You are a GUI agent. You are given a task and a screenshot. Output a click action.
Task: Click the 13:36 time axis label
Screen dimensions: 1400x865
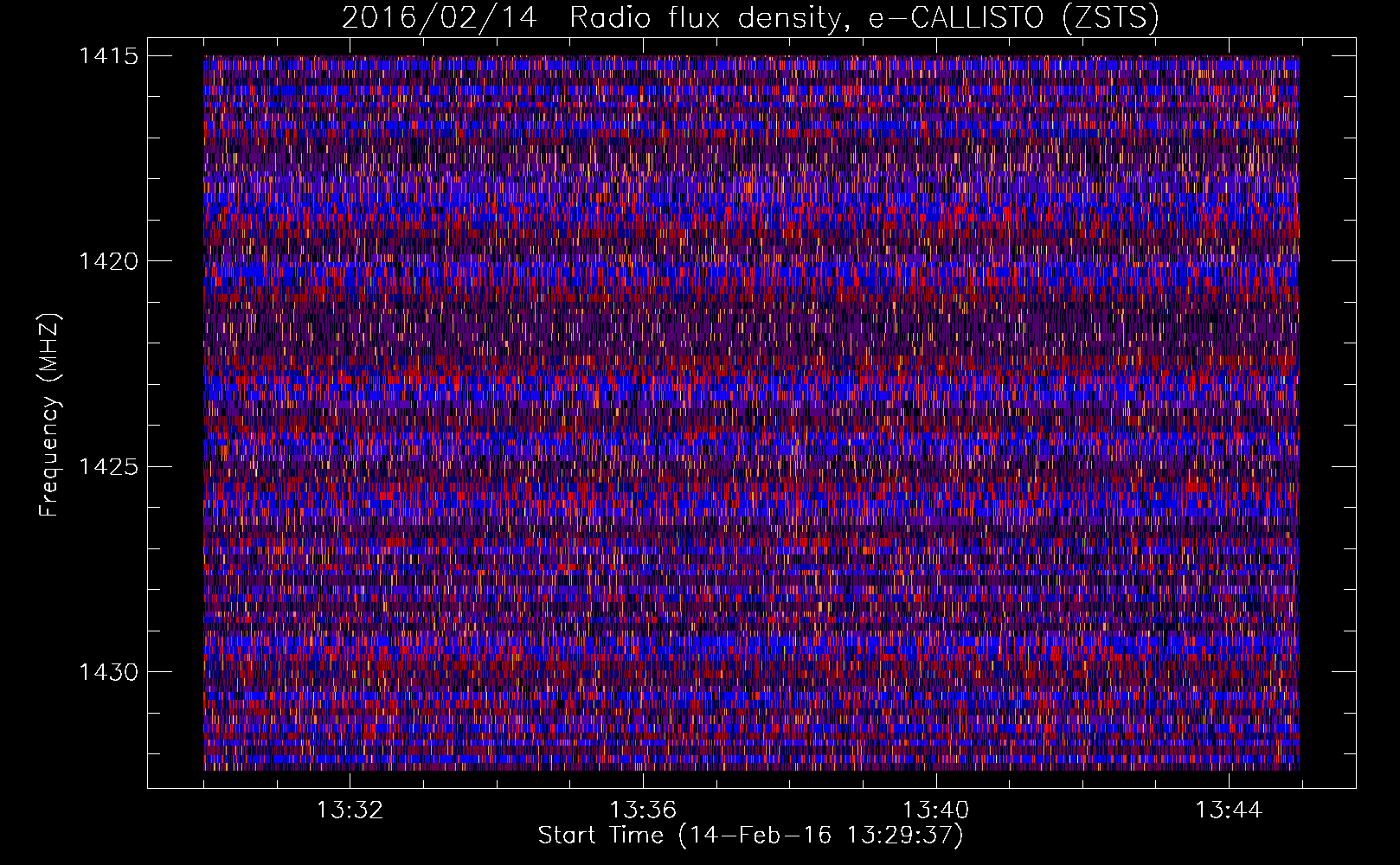point(643,811)
